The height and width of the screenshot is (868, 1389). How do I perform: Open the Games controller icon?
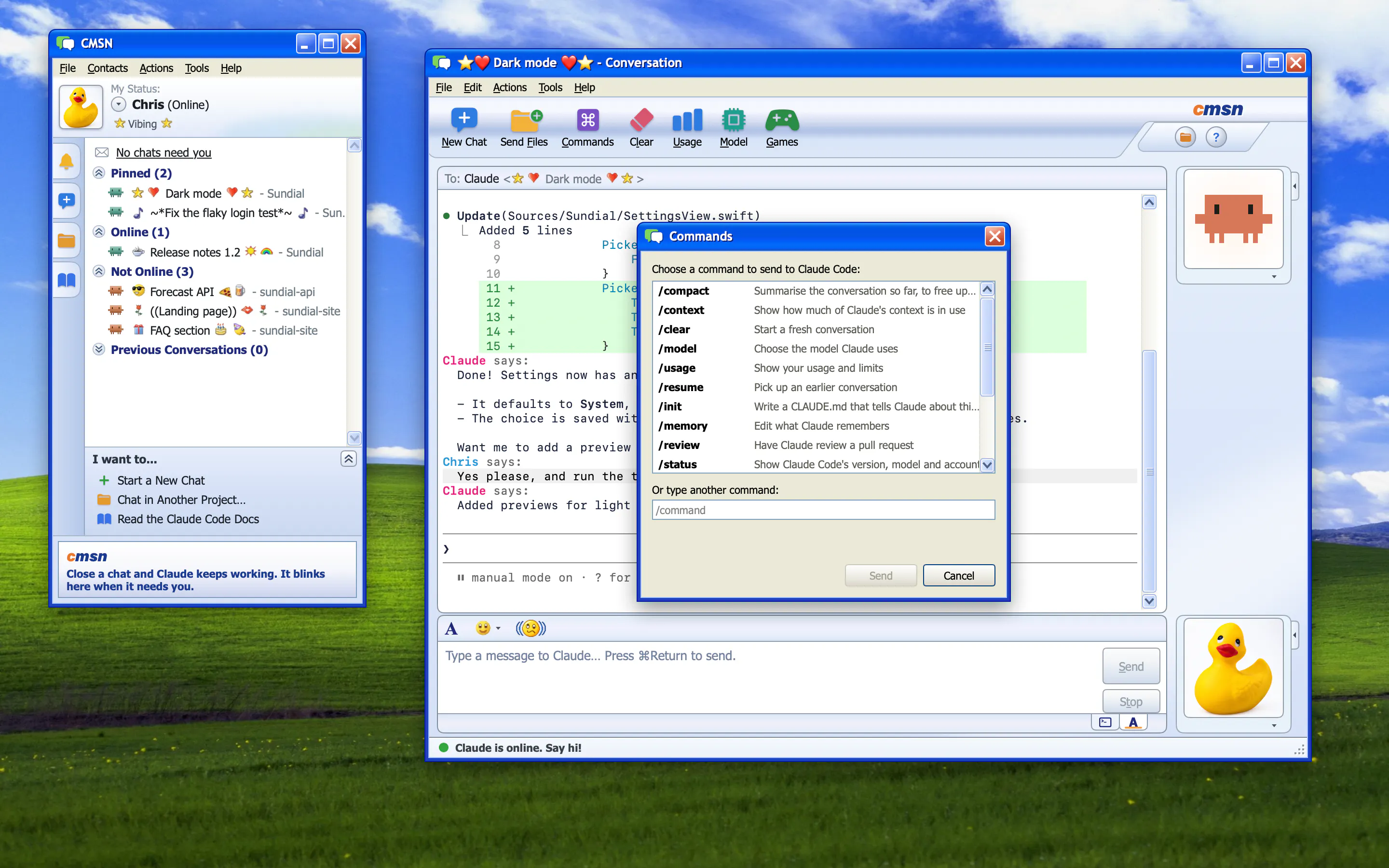(x=782, y=121)
